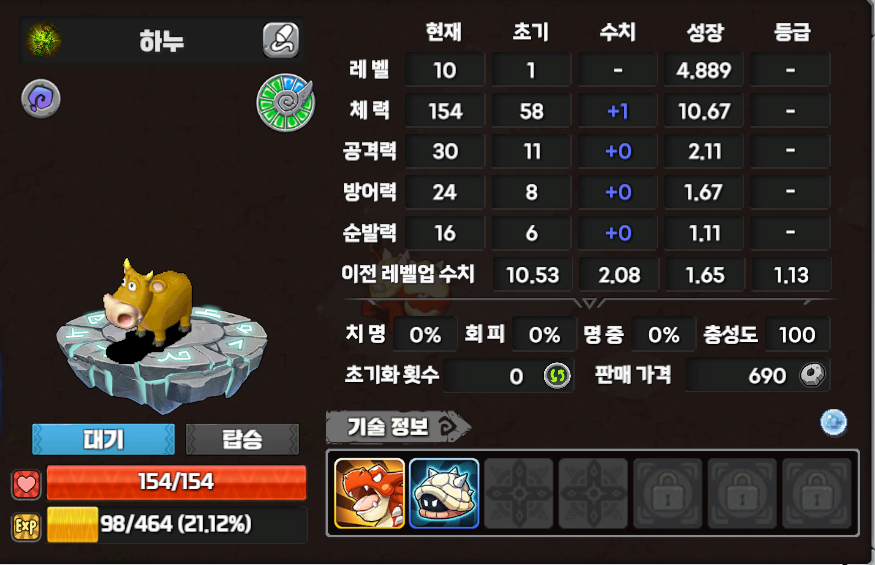
Task: Click the green refresh icon beside 초기화 횟수
Action: coord(557,375)
